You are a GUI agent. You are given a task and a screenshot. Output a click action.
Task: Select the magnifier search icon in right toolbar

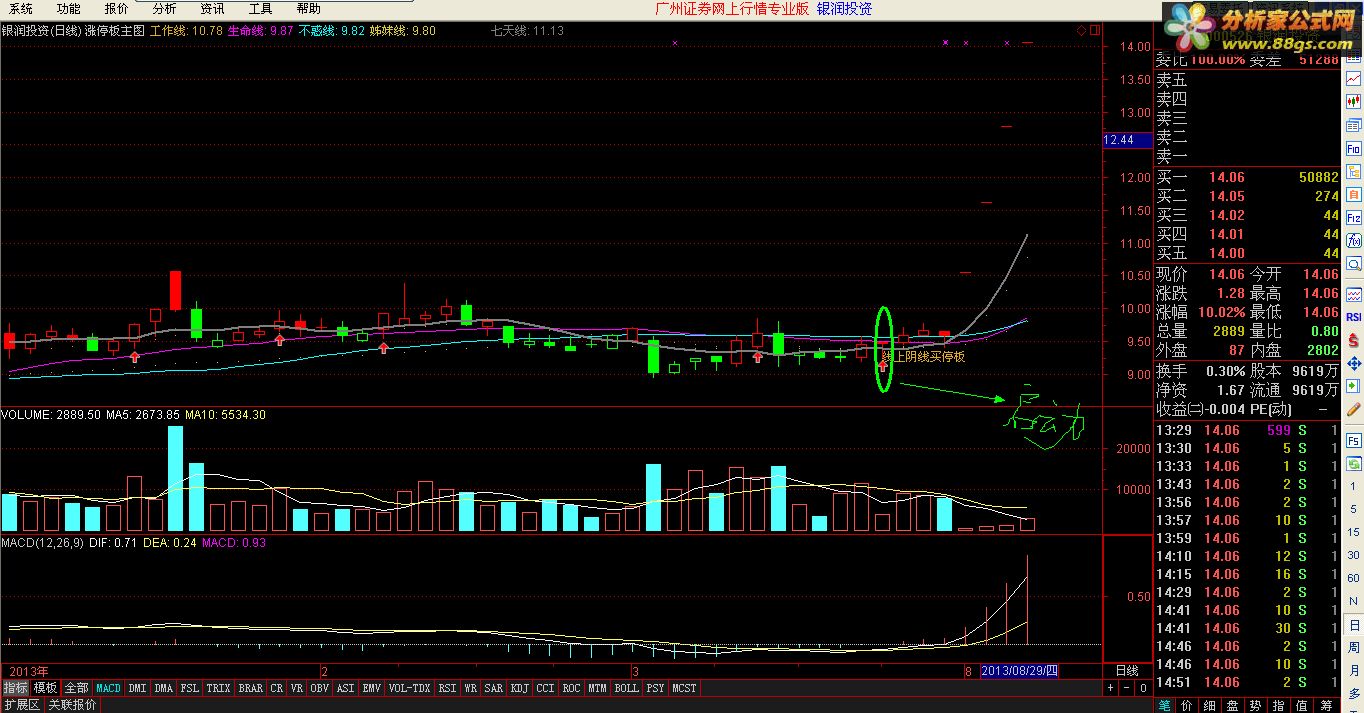[x=1354, y=264]
